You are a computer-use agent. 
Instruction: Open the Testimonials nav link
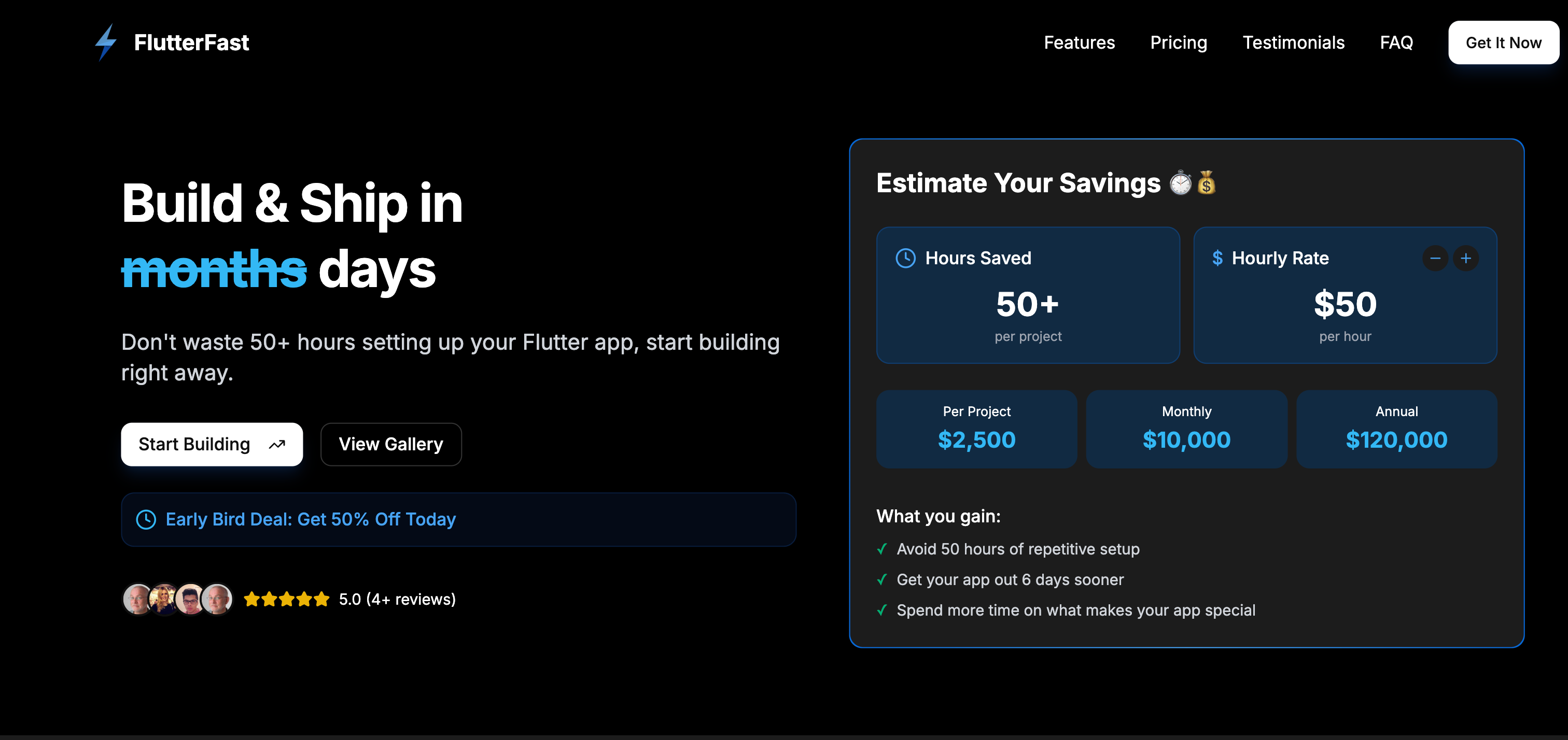(x=1294, y=42)
